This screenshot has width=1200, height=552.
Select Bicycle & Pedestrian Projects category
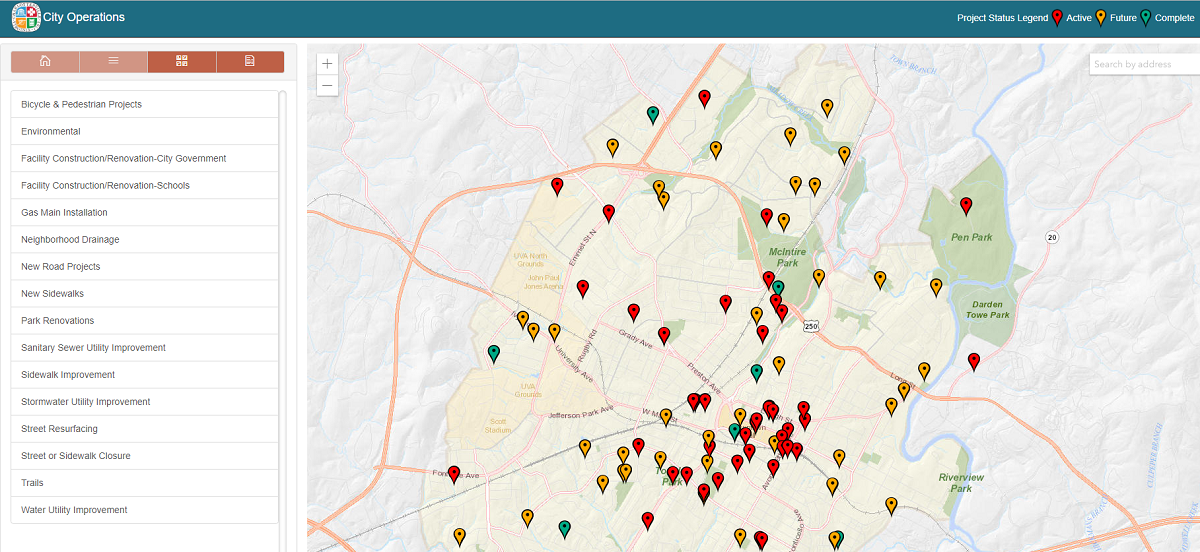144,104
